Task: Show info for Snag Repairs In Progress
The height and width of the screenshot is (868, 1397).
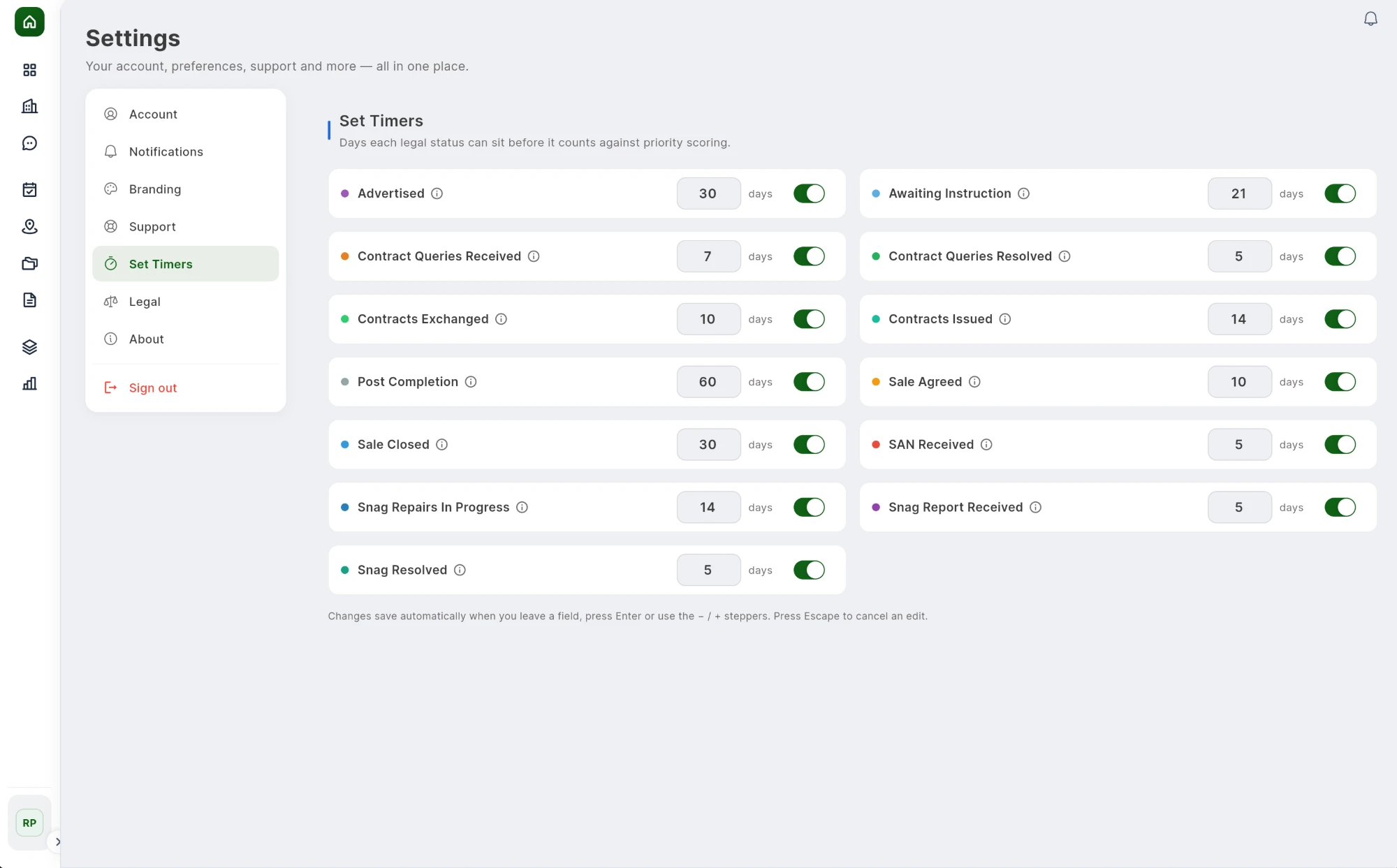Action: (522, 508)
